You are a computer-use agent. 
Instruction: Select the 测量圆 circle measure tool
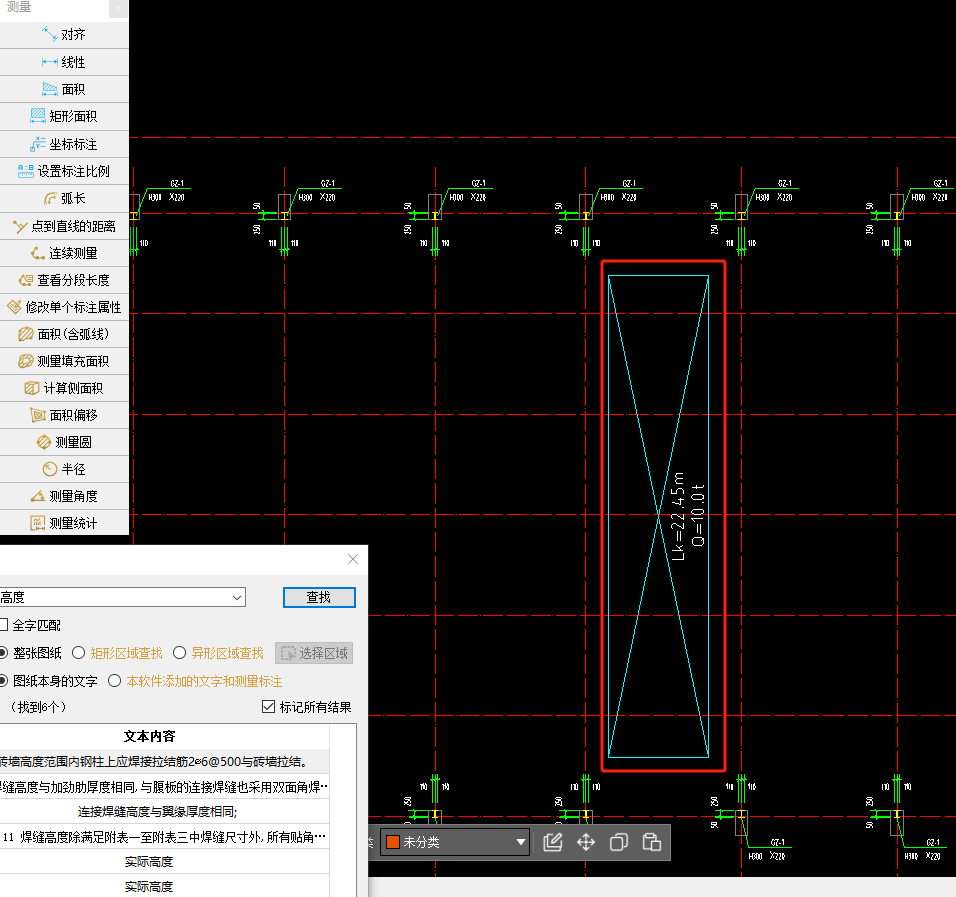click(x=64, y=442)
